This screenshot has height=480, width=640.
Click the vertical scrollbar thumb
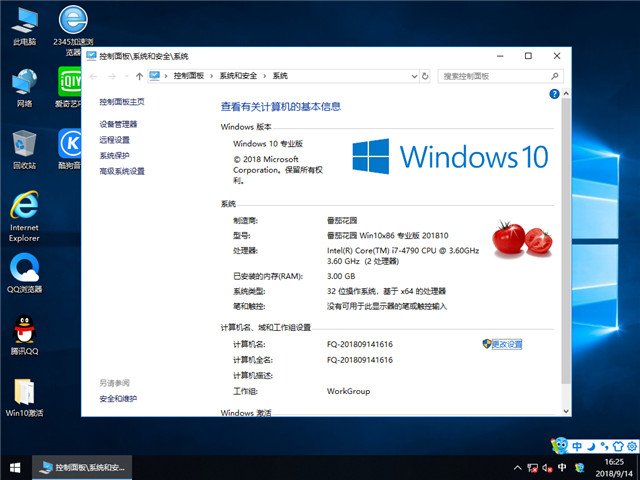tap(566, 241)
